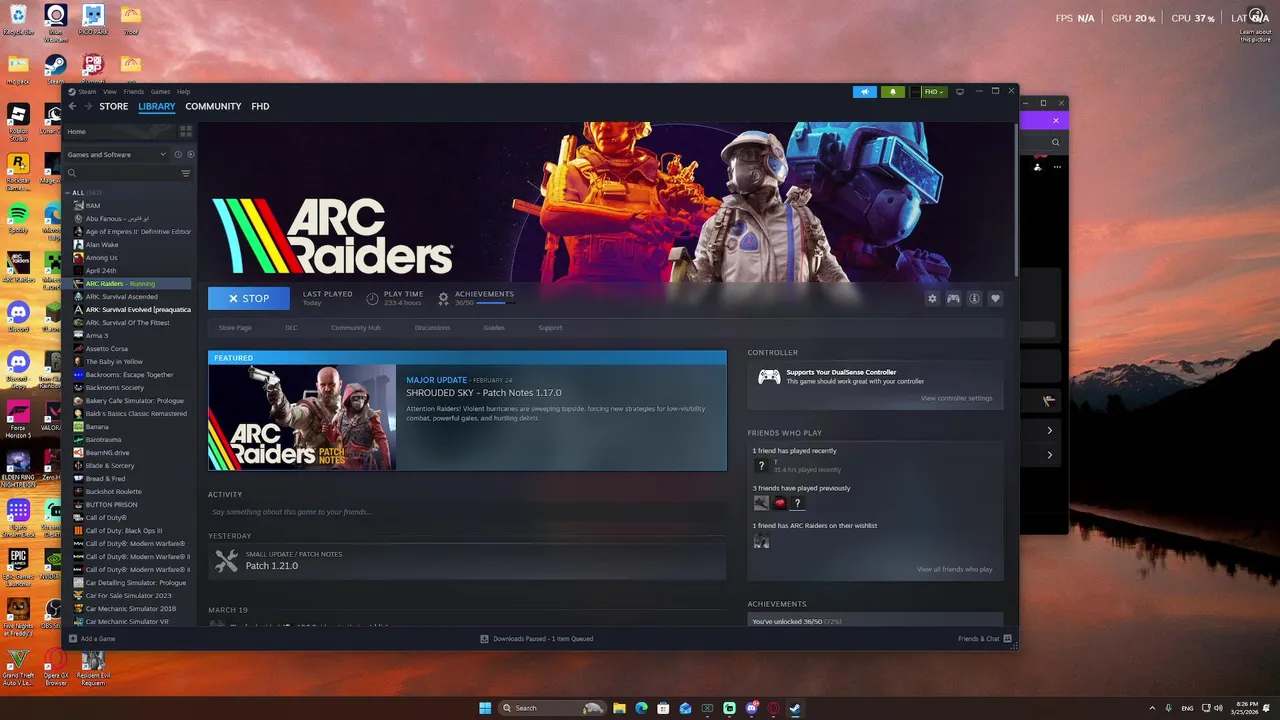
Task: Open Friends & Chat icon
Action: tap(1008, 638)
